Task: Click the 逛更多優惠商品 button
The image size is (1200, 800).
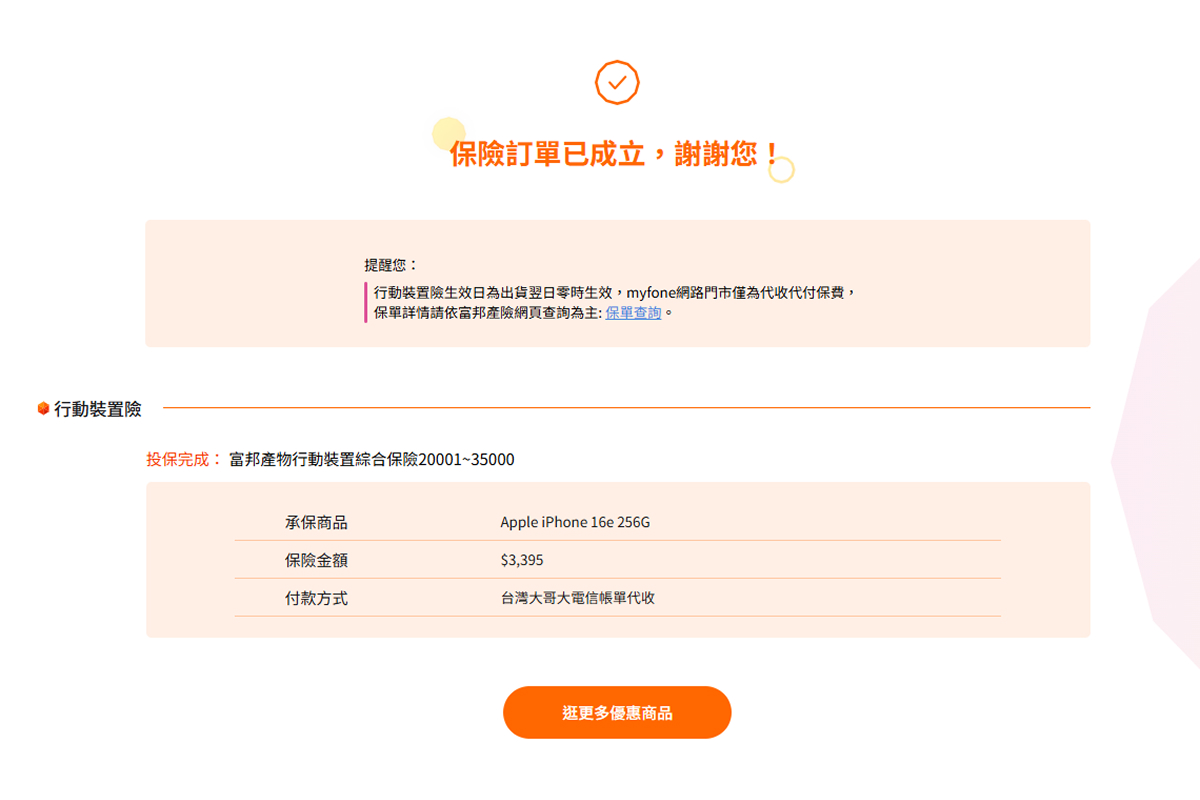Action: pyautogui.click(x=617, y=713)
